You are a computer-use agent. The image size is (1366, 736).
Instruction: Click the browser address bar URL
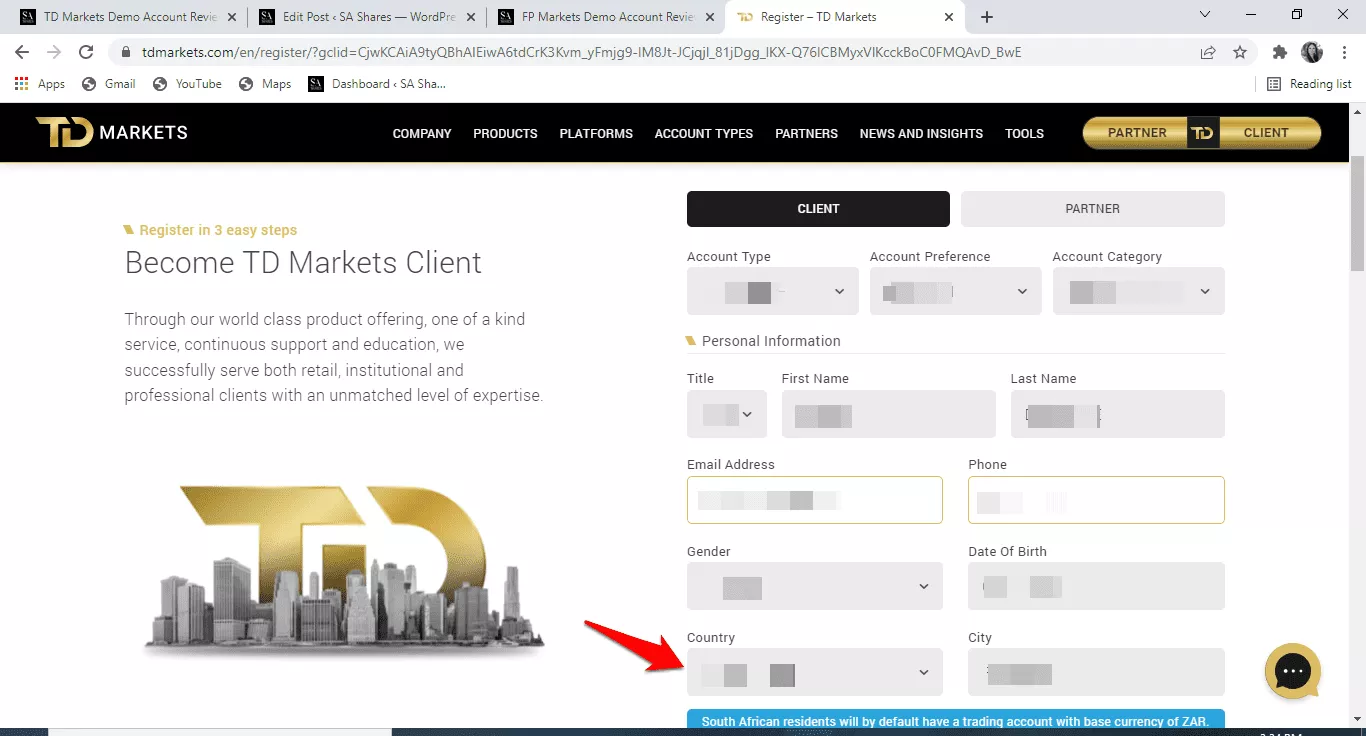pos(581,52)
